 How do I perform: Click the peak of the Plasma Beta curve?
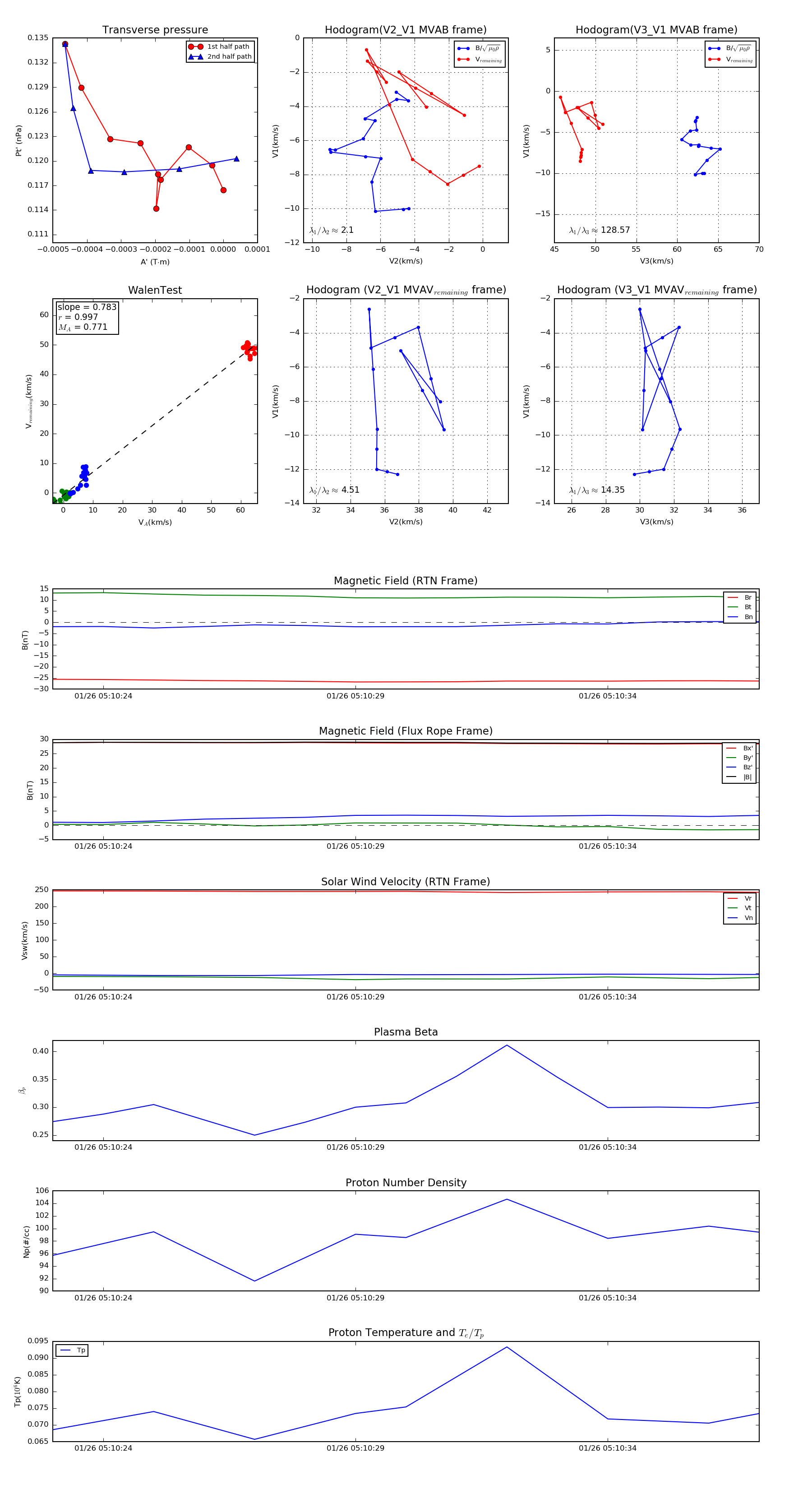(x=507, y=1045)
